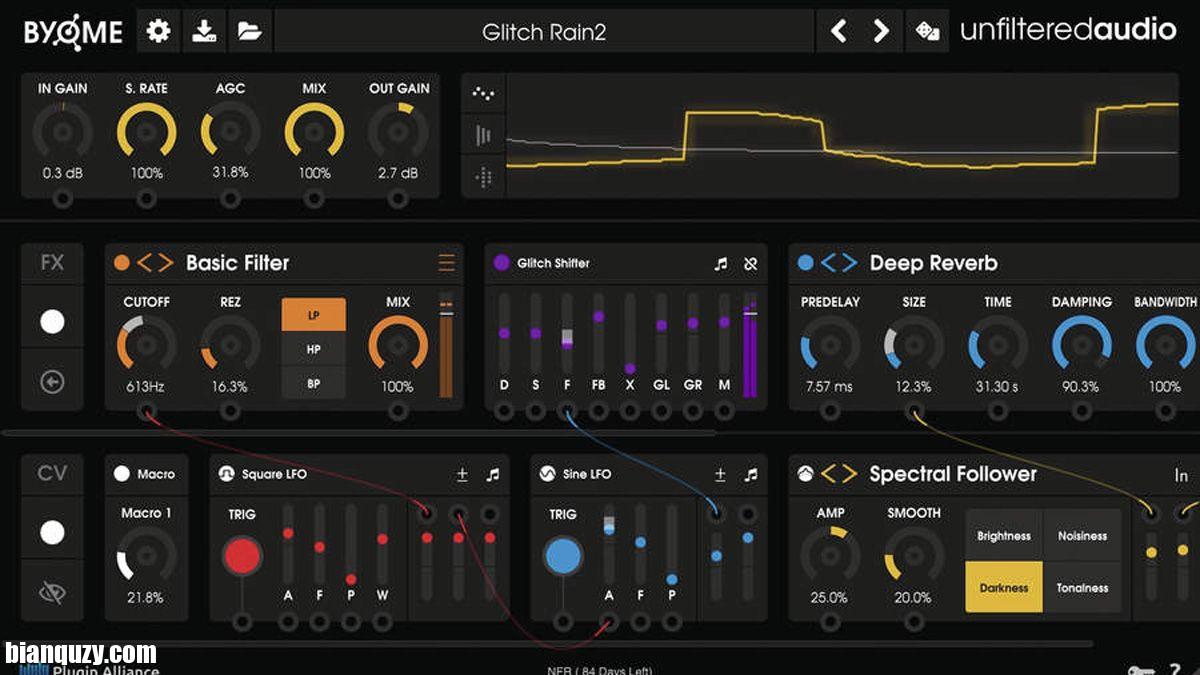Open the BYOME settings gear
This screenshot has width=1200, height=675.
(158, 31)
